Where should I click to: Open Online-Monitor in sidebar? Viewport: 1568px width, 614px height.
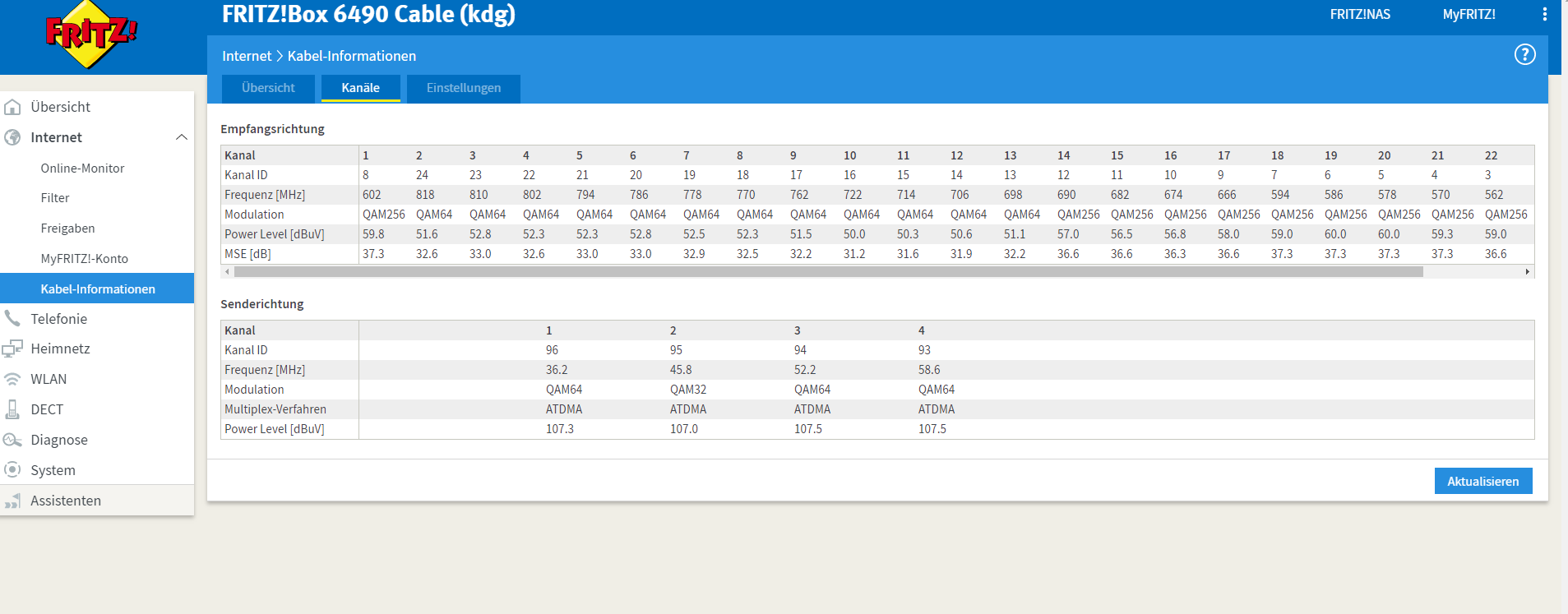tap(82, 168)
